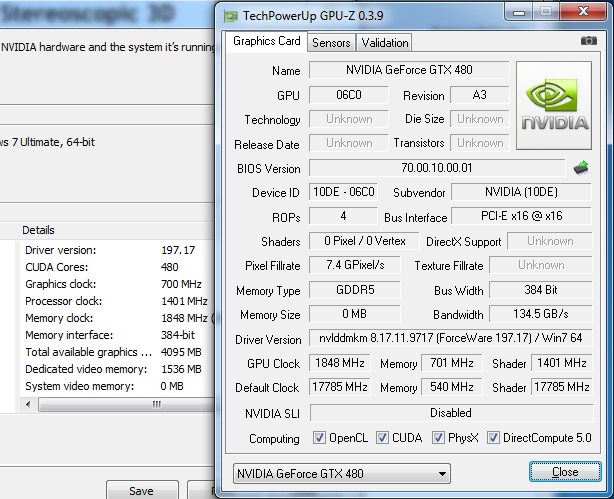Screen dimensions: 614x499
Task: Minimize the GPU-Z window
Action: pos(519,13)
